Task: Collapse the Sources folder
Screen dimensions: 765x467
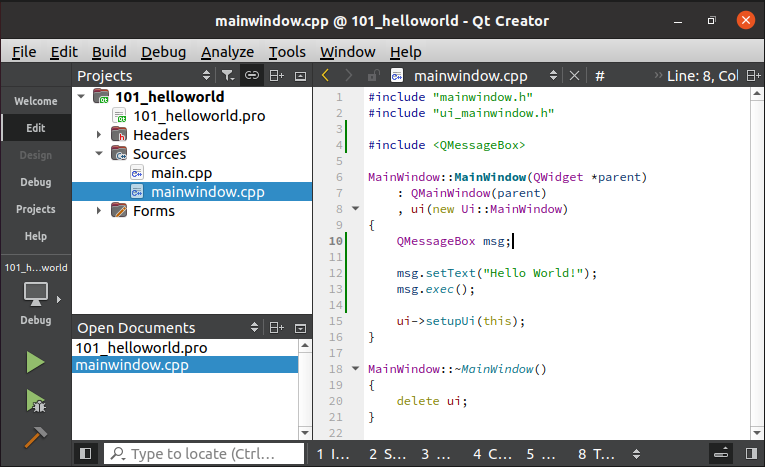Action: pyautogui.click(x=99, y=153)
